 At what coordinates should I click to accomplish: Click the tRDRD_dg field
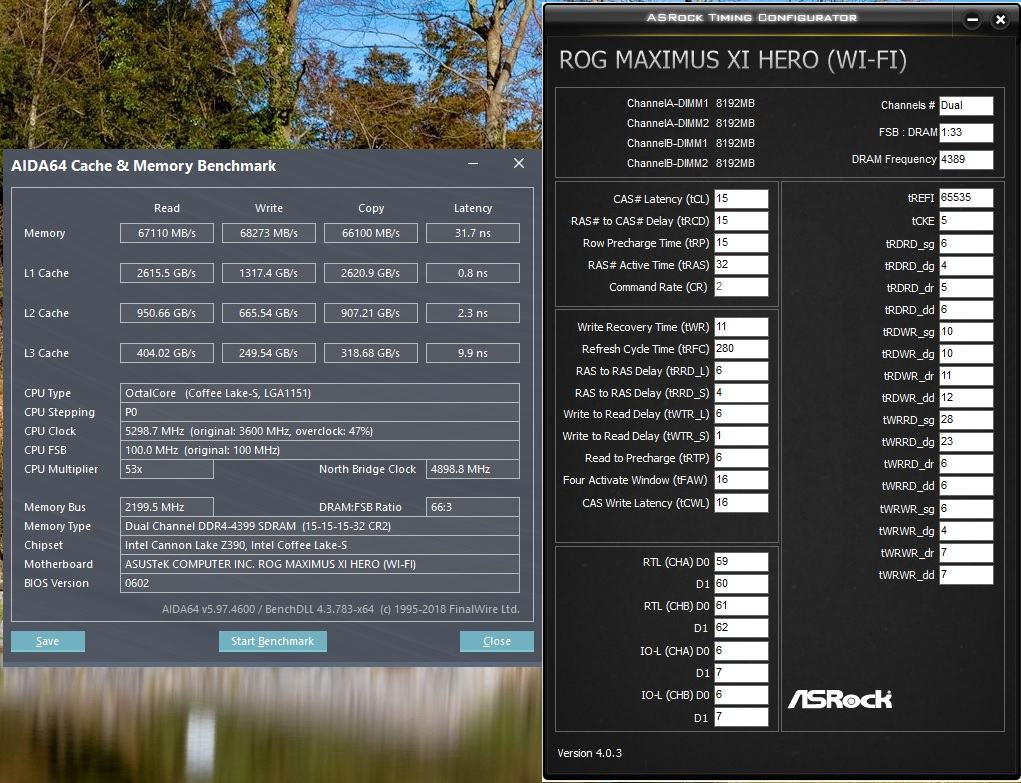tap(966, 266)
